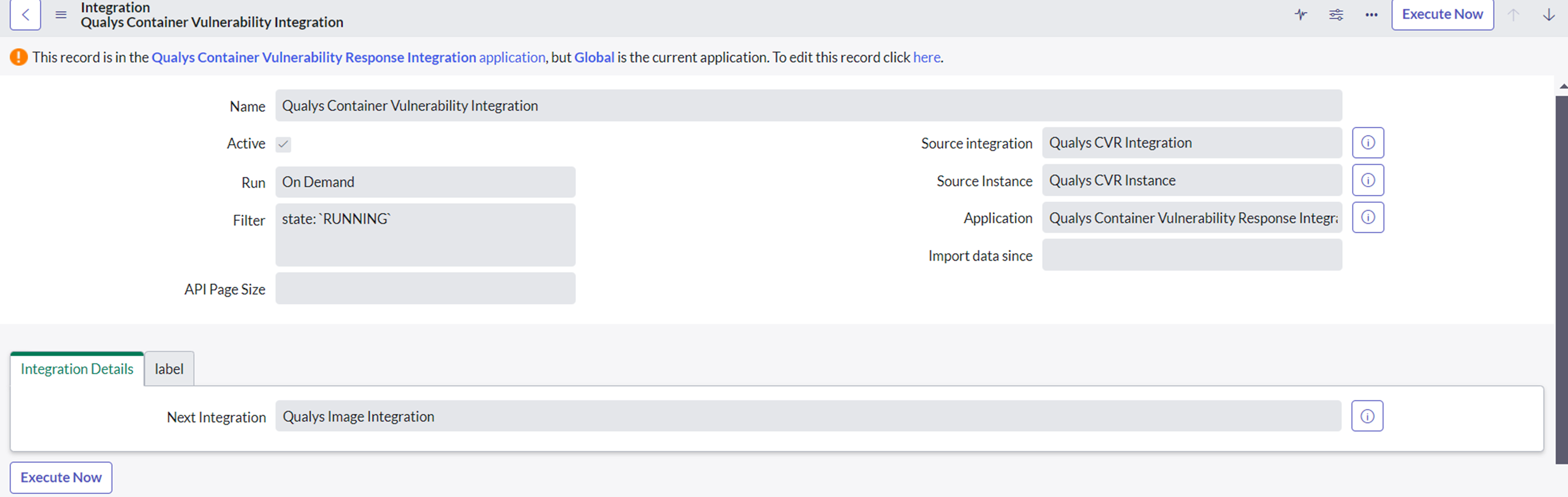Image resolution: width=1568 pixels, height=497 pixels.
Task: Open Qualys Container Vulnerability Response Integration link
Action: [313, 57]
